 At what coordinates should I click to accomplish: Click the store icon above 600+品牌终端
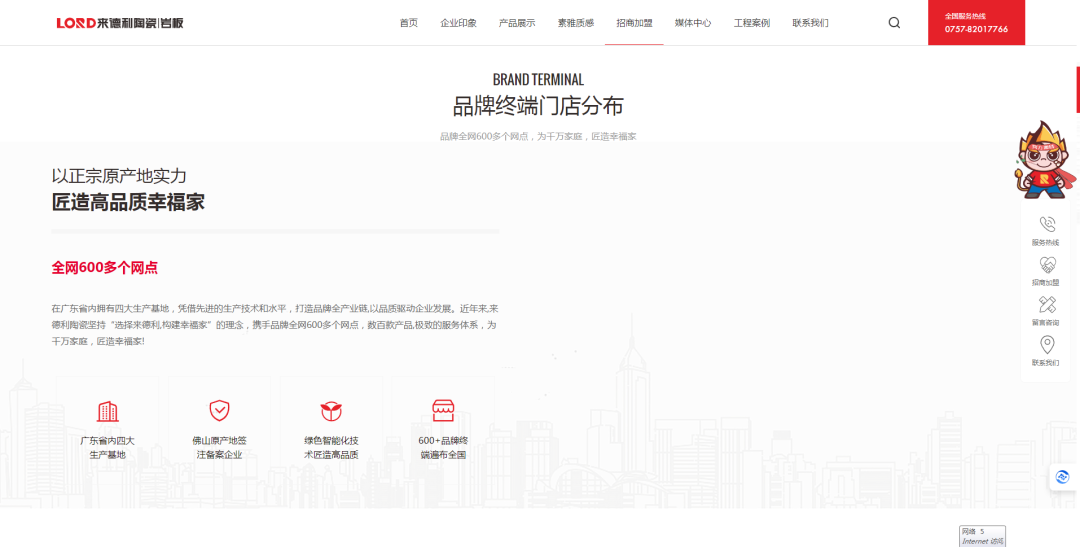click(443, 410)
